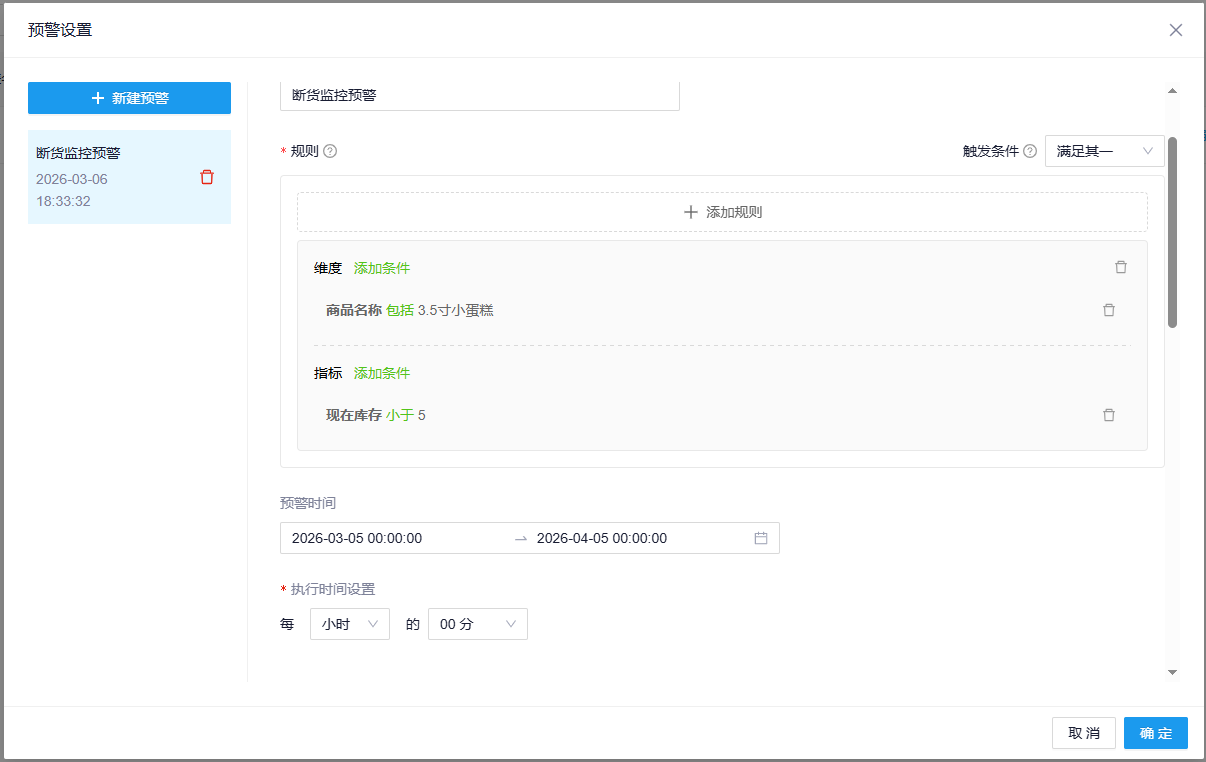Cancel the dialog with 取消
The height and width of the screenshot is (762, 1206).
click(x=1083, y=733)
